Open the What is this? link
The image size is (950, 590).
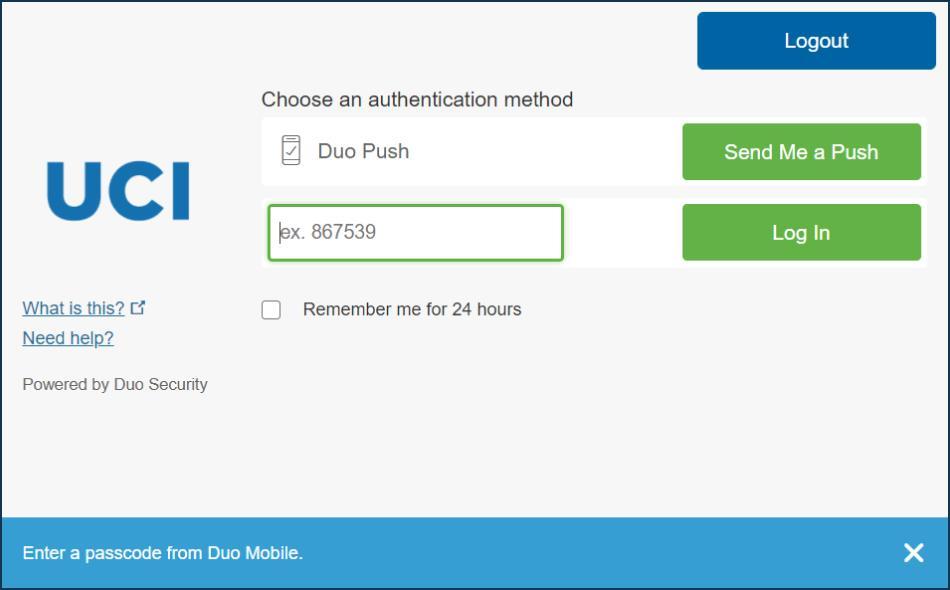coord(73,308)
